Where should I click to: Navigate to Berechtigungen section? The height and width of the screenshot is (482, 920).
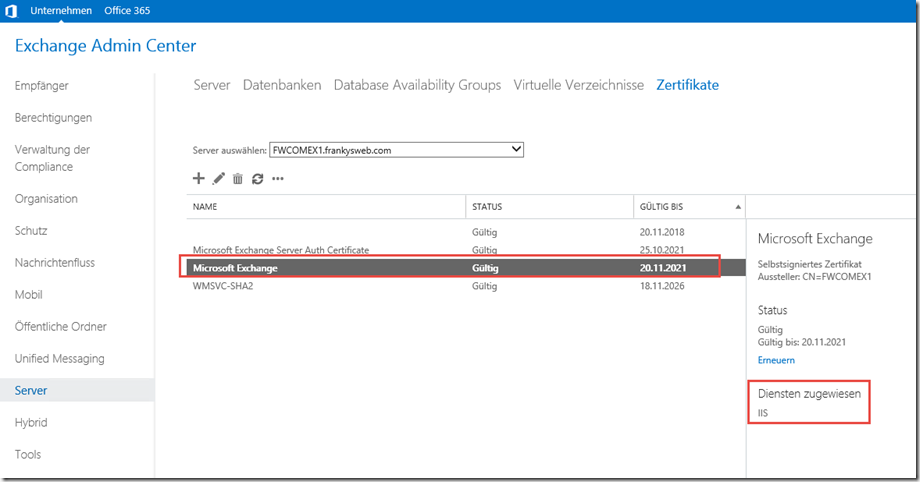point(53,117)
